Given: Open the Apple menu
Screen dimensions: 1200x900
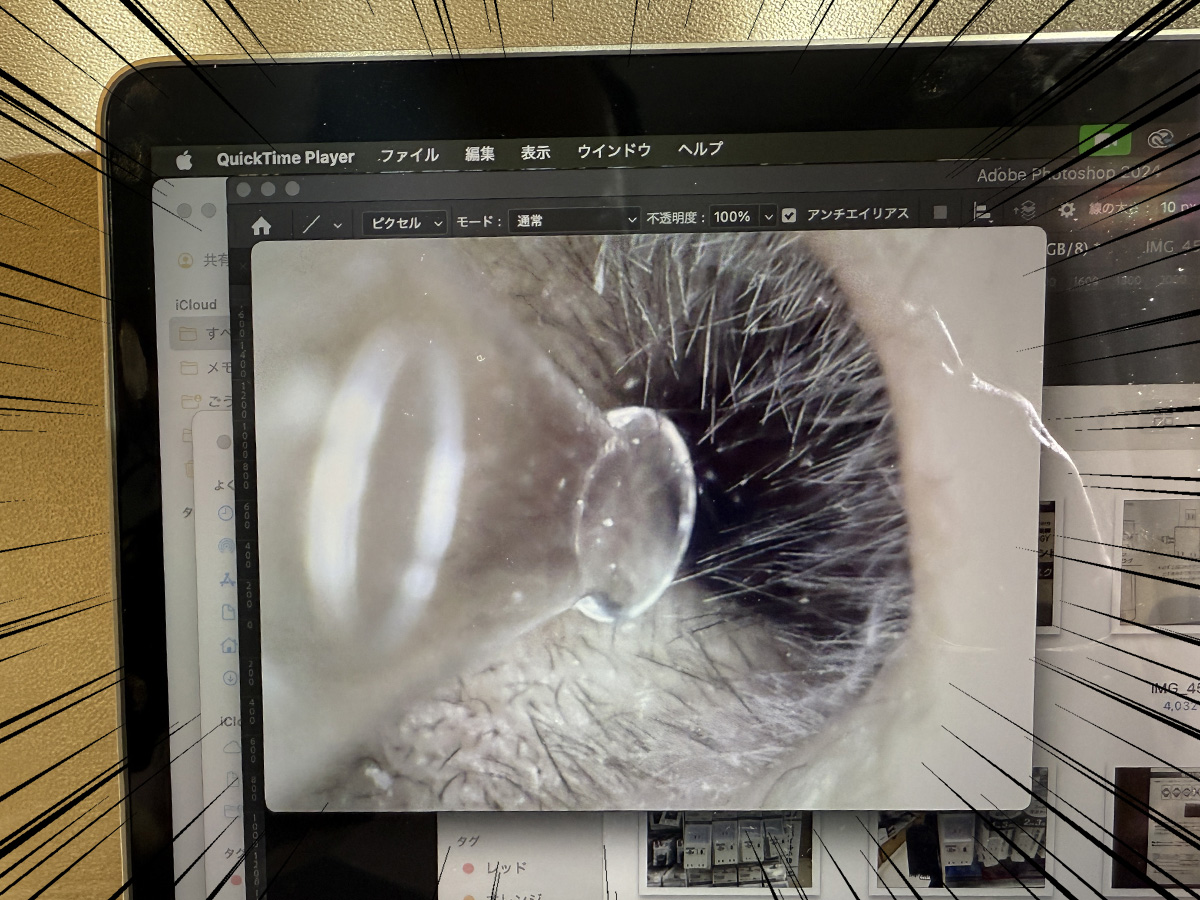Looking at the screenshot, I should click(x=184, y=159).
